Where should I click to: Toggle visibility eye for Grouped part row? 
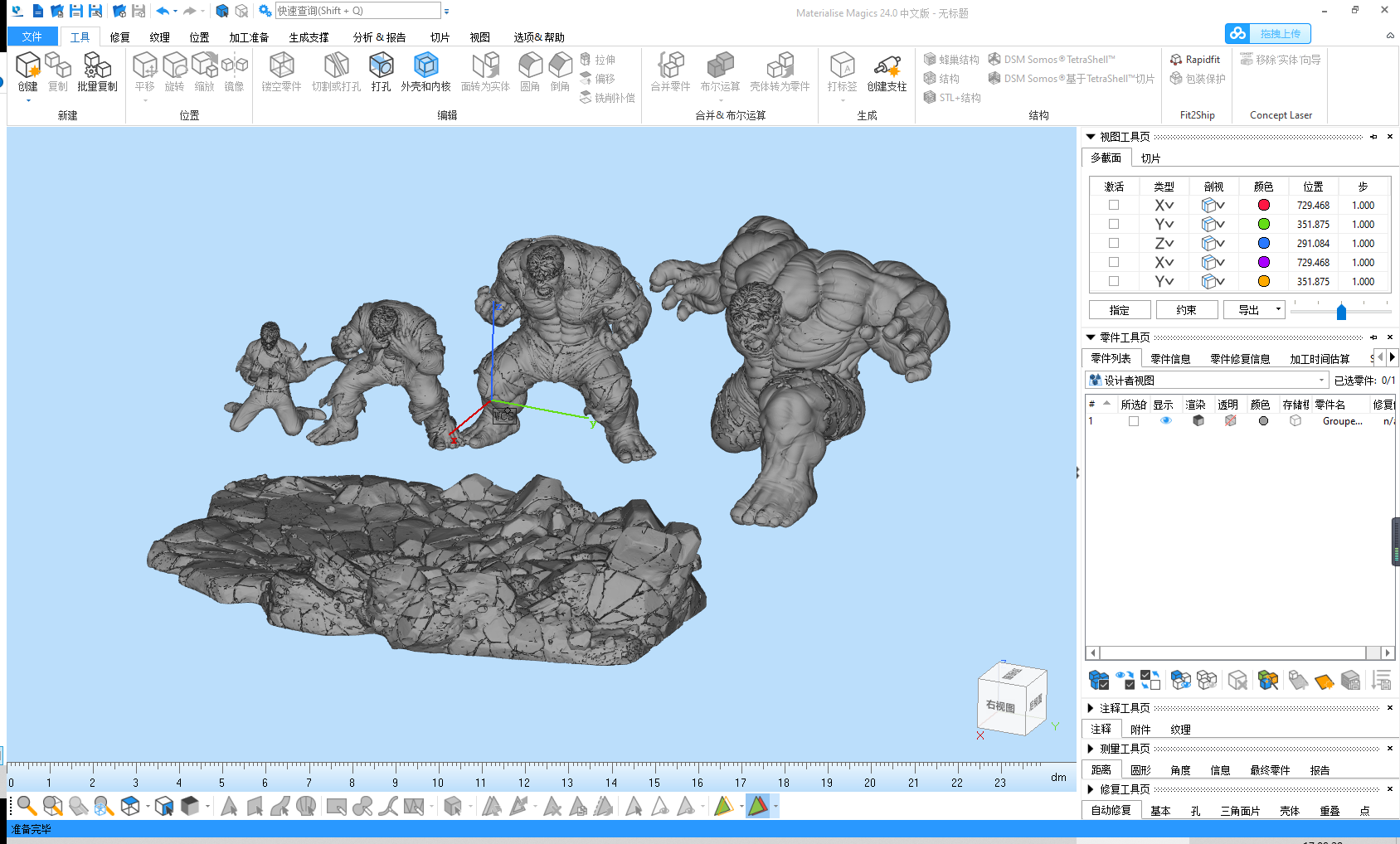pyautogui.click(x=1166, y=421)
